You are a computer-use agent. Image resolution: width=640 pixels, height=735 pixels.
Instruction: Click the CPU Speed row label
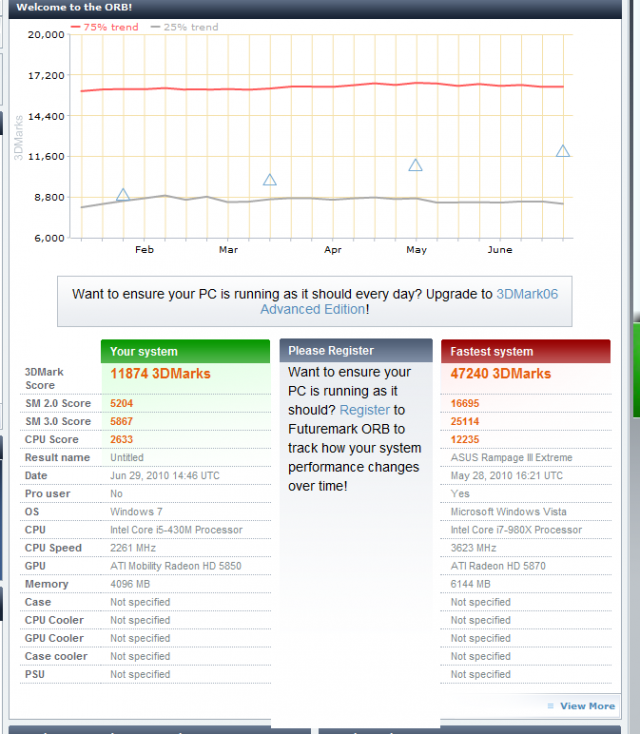(53, 548)
